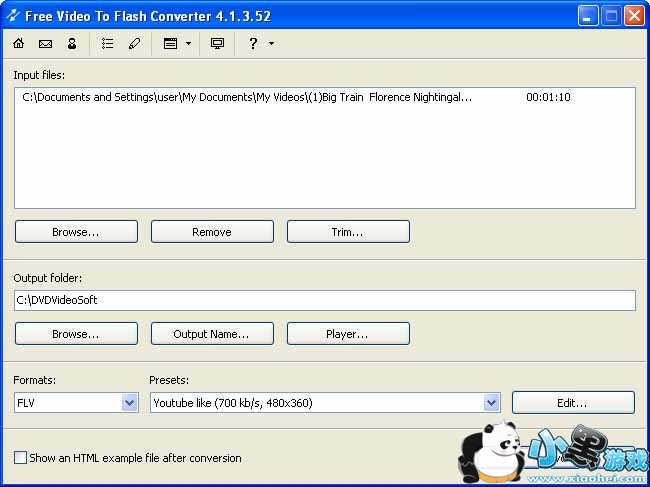Open the home page toolbar icon
The height and width of the screenshot is (487, 650).
tap(19, 43)
